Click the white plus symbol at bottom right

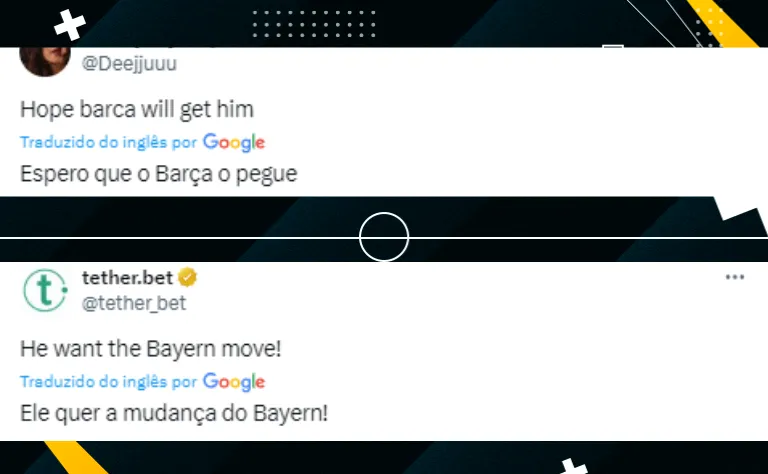[x=574, y=466]
